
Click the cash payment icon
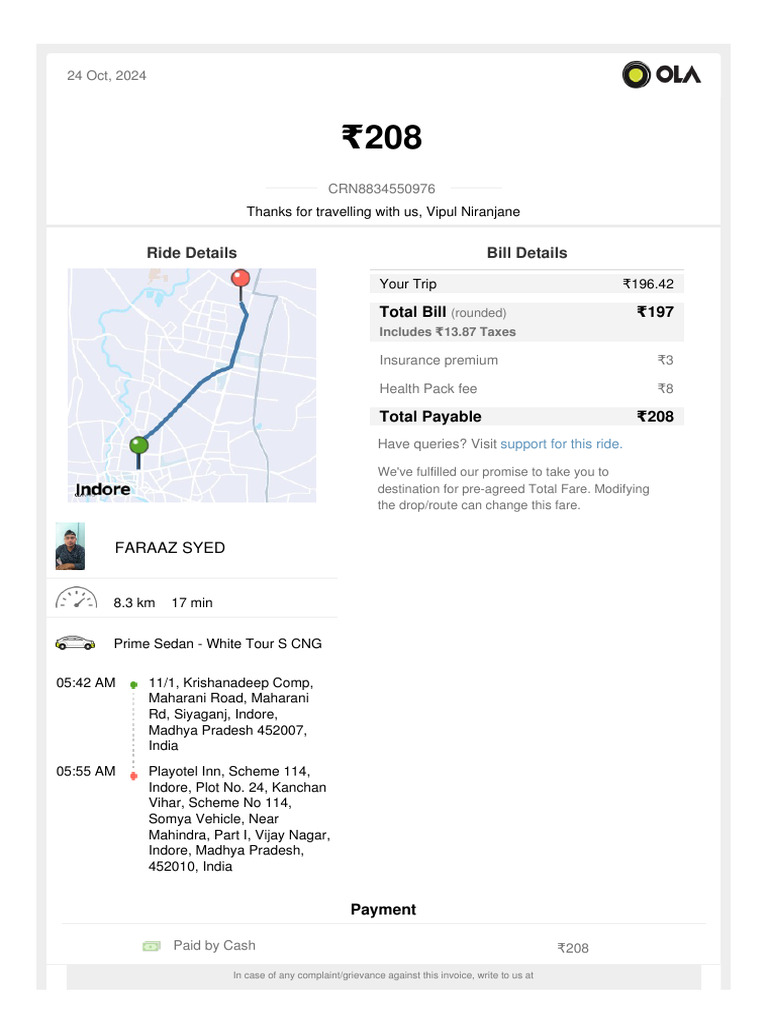[x=151, y=945]
